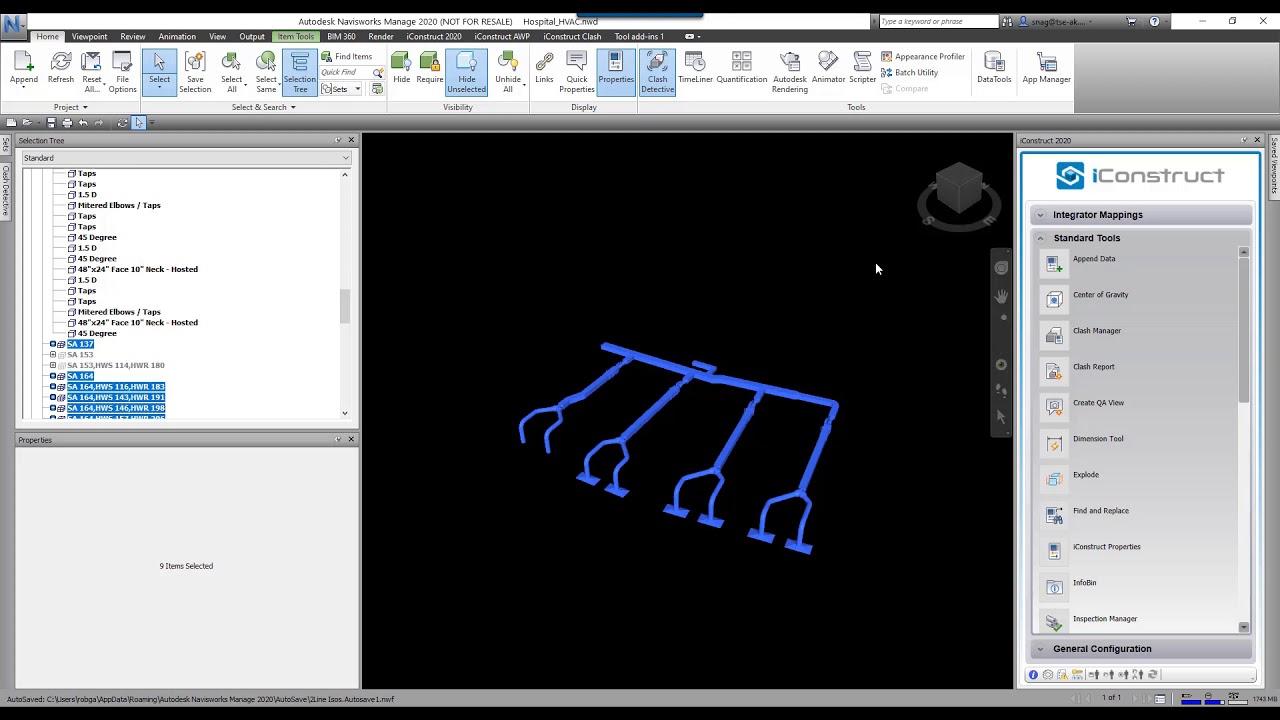Screen dimensions: 1280x720
Task: Open the Animator tool
Action: pos(828,67)
